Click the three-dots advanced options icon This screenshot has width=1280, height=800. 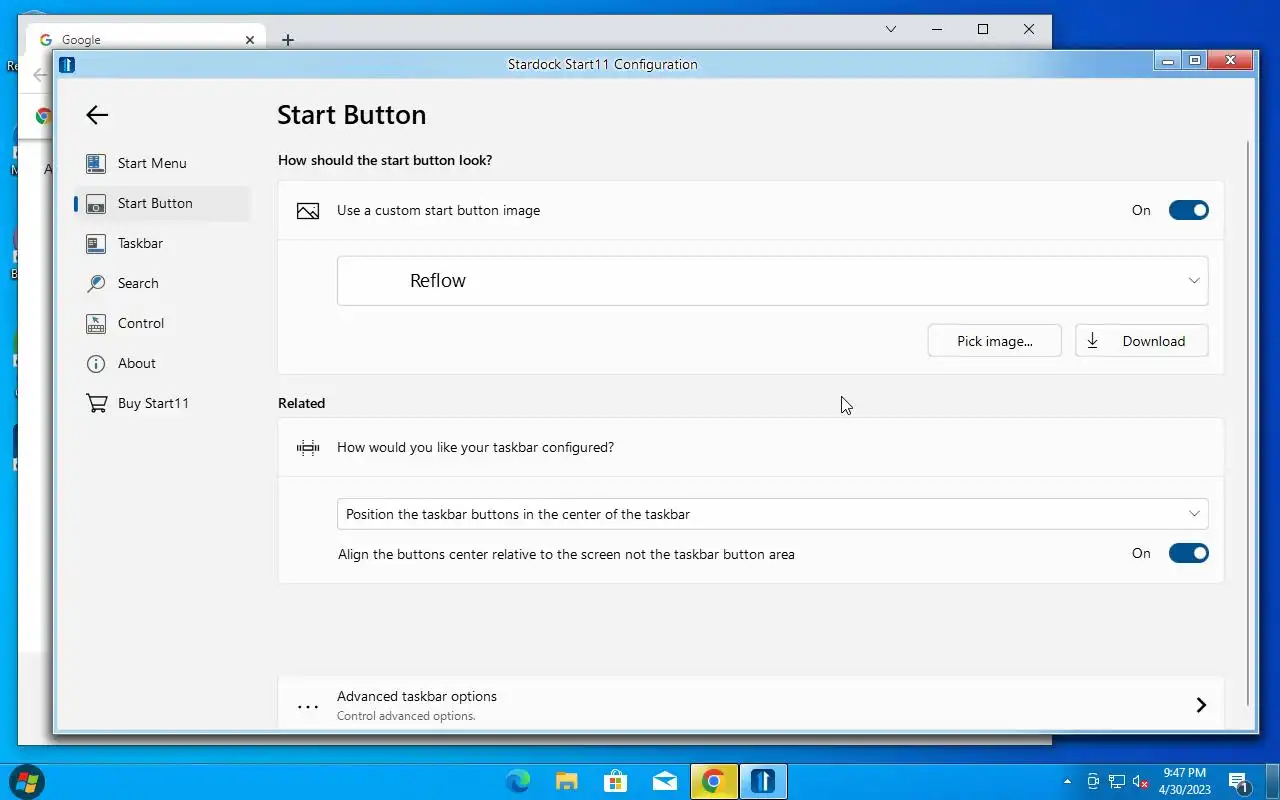pos(308,706)
